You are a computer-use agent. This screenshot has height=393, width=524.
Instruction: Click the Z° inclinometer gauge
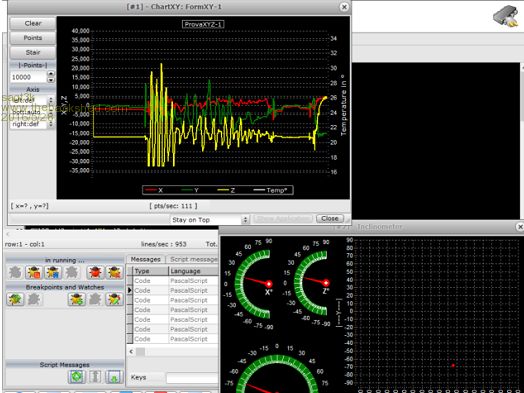tap(310, 283)
